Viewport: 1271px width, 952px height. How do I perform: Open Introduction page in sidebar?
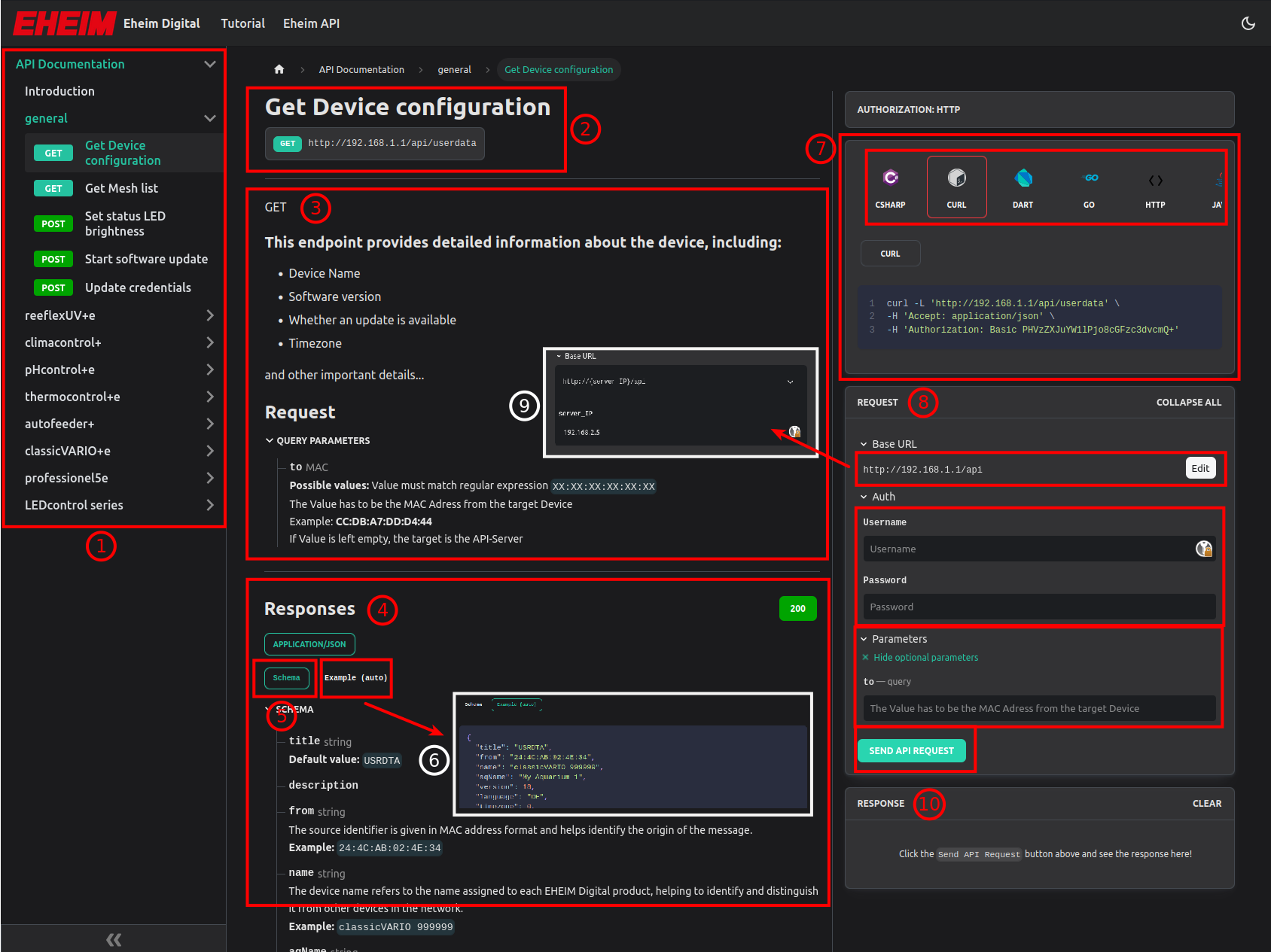point(59,91)
